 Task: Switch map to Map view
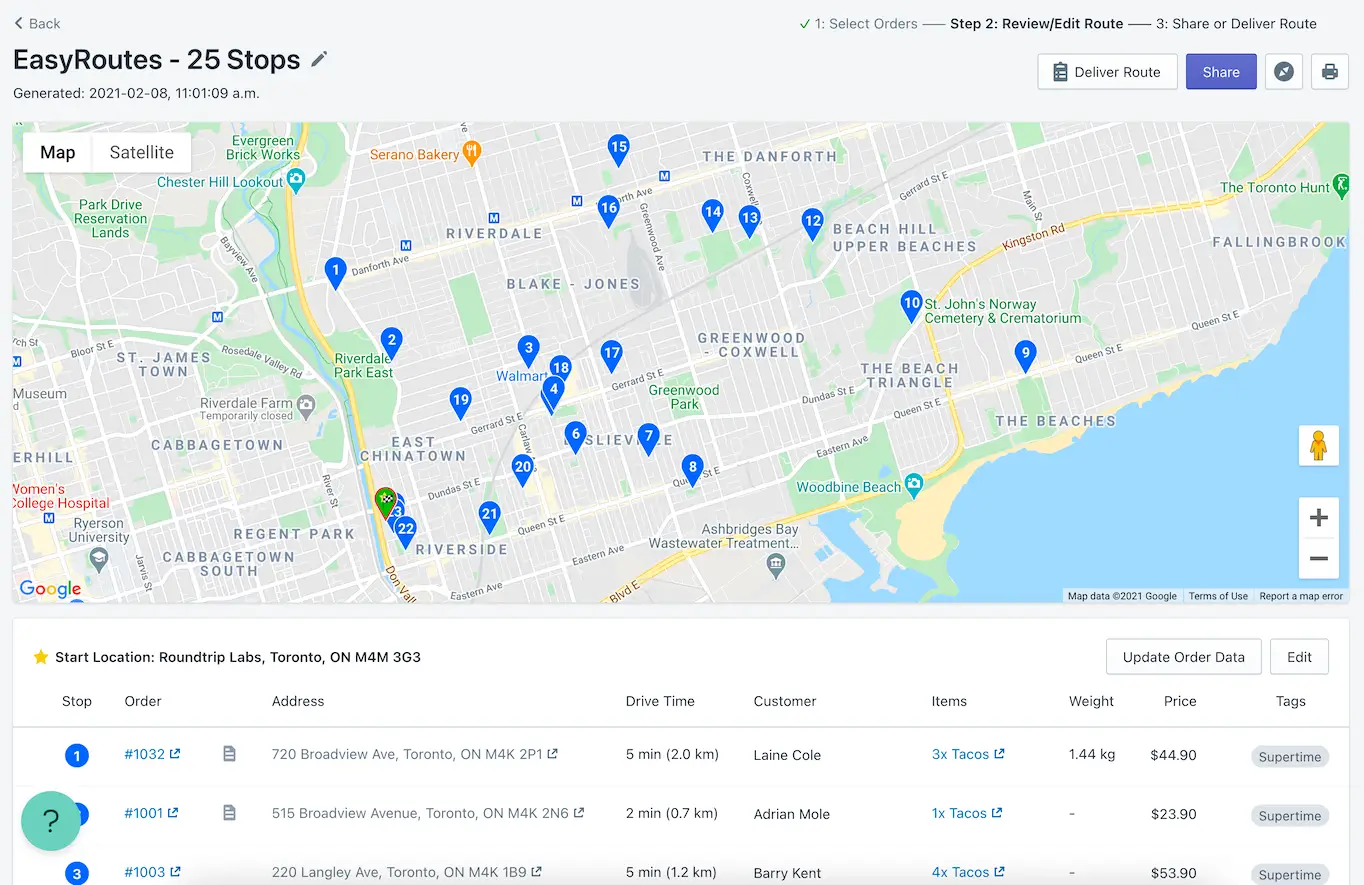pyautogui.click(x=58, y=152)
